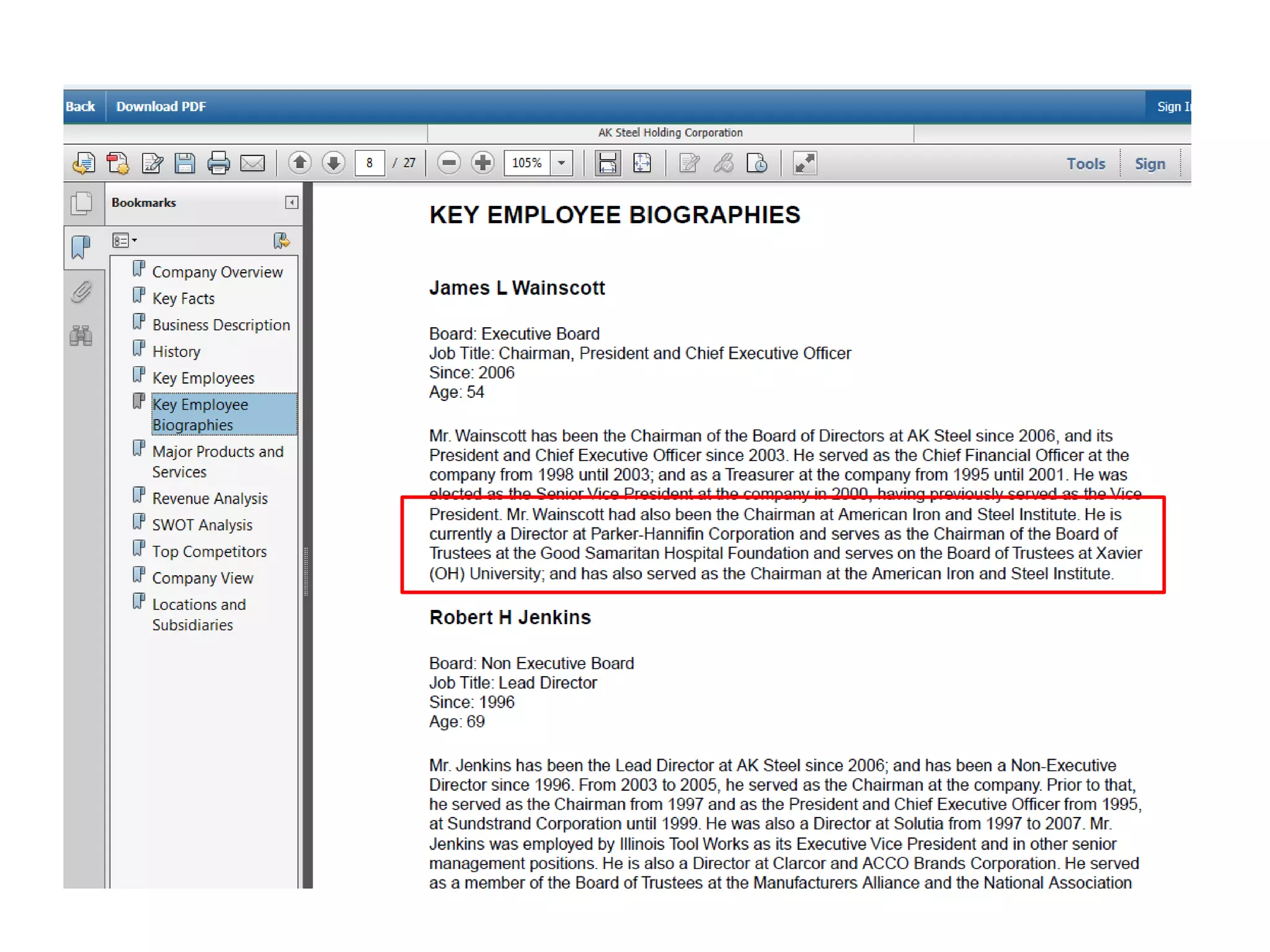Image resolution: width=1270 pixels, height=952 pixels.
Task: Click the Back button
Action: coord(81,107)
